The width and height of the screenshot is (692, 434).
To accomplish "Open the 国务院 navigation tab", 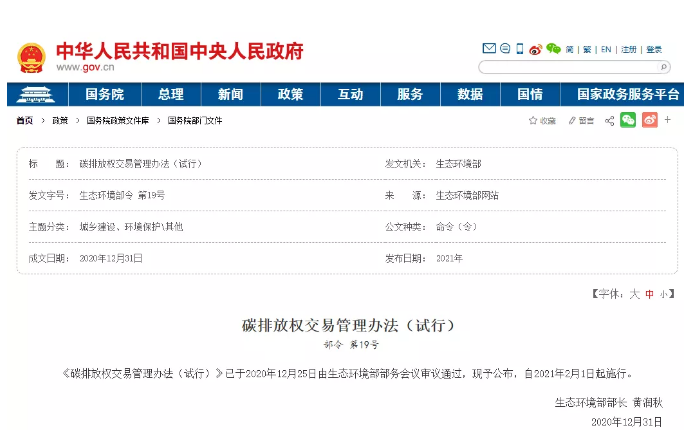I will coord(104,94).
